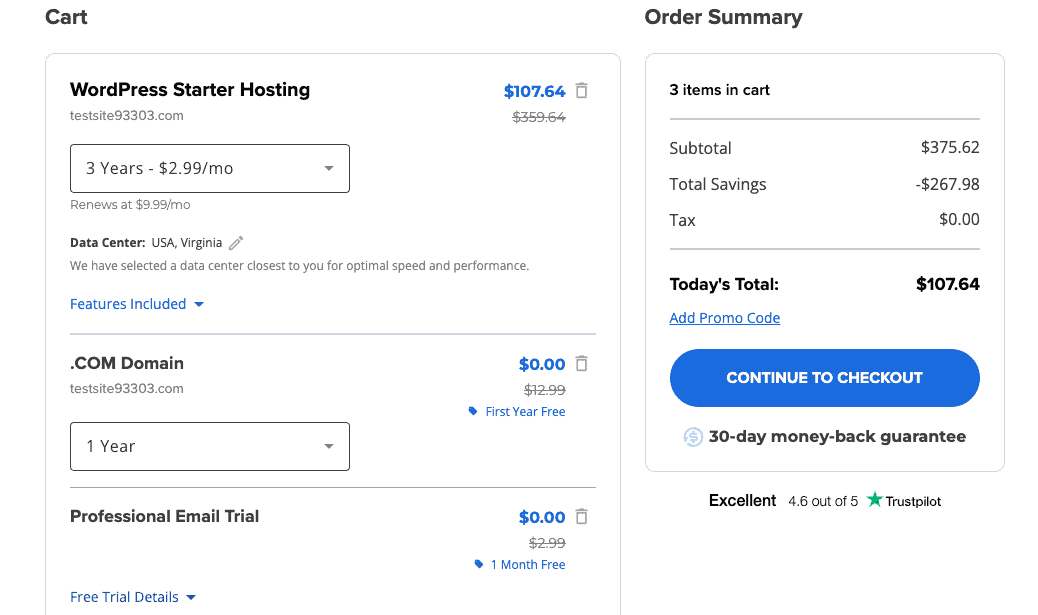Click the money-back guarantee badge icon
The image size is (1038, 615).
[x=693, y=437]
